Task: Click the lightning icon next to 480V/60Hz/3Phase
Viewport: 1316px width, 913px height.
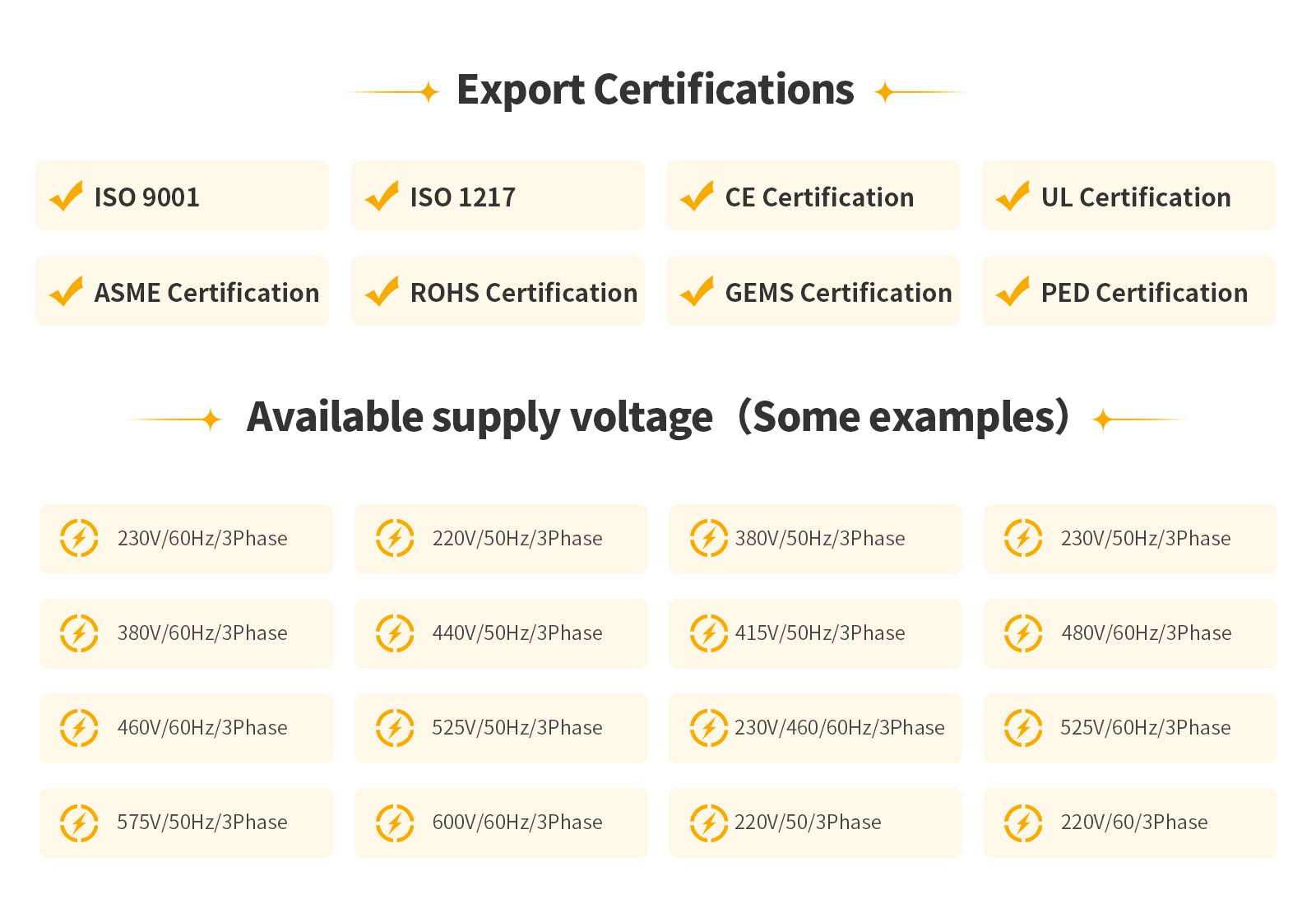Action: pyautogui.click(x=1023, y=633)
